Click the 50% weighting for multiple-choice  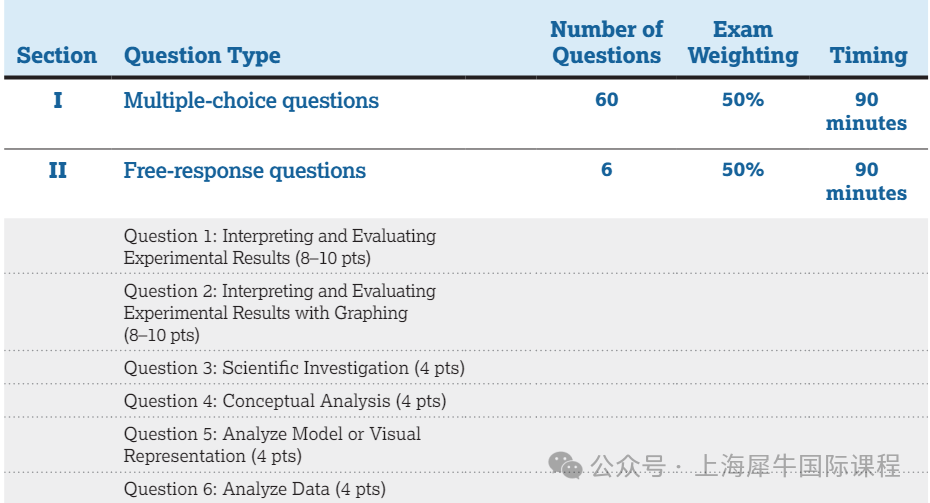(742, 100)
